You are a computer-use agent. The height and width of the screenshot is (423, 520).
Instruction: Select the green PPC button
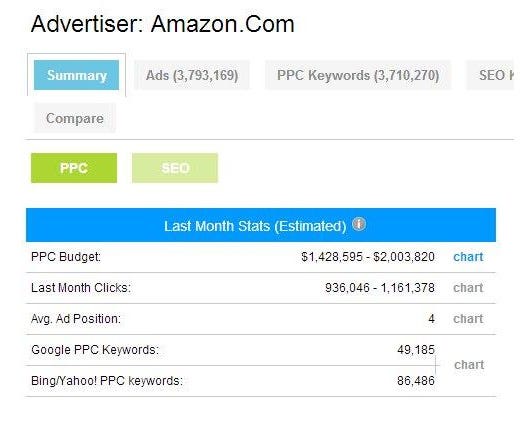[x=74, y=168]
